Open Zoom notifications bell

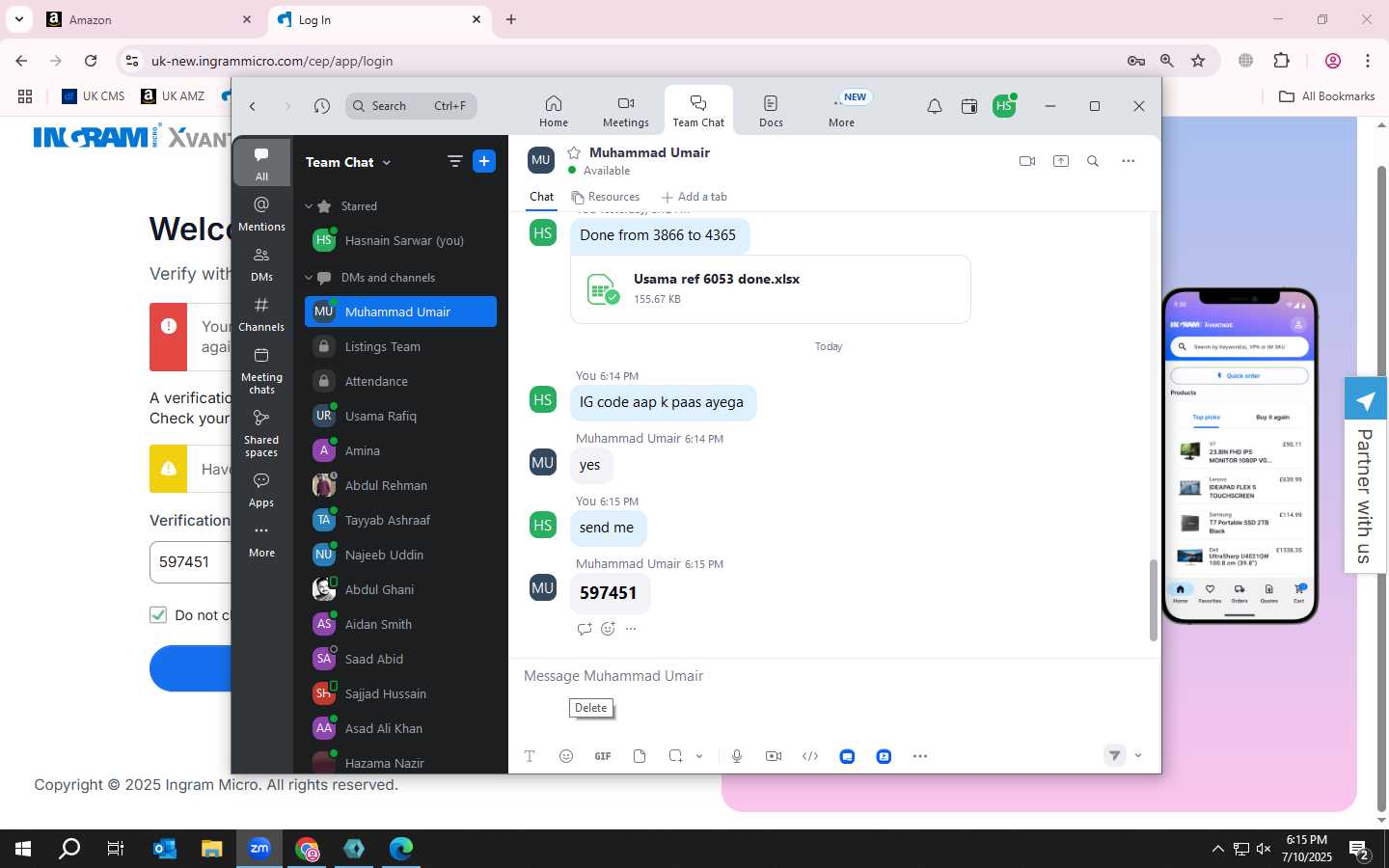click(x=935, y=106)
